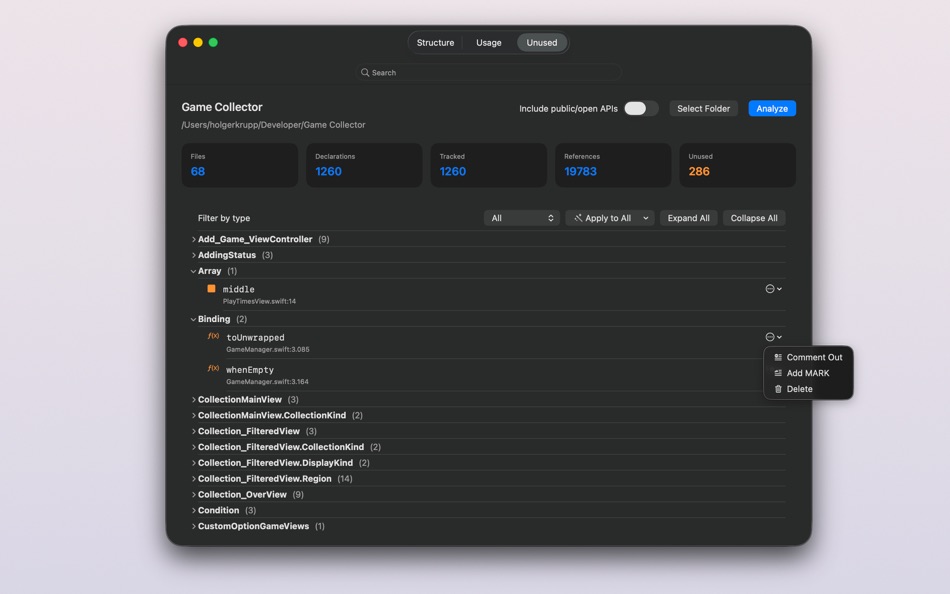Switch to the Structure tab

(435, 42)
